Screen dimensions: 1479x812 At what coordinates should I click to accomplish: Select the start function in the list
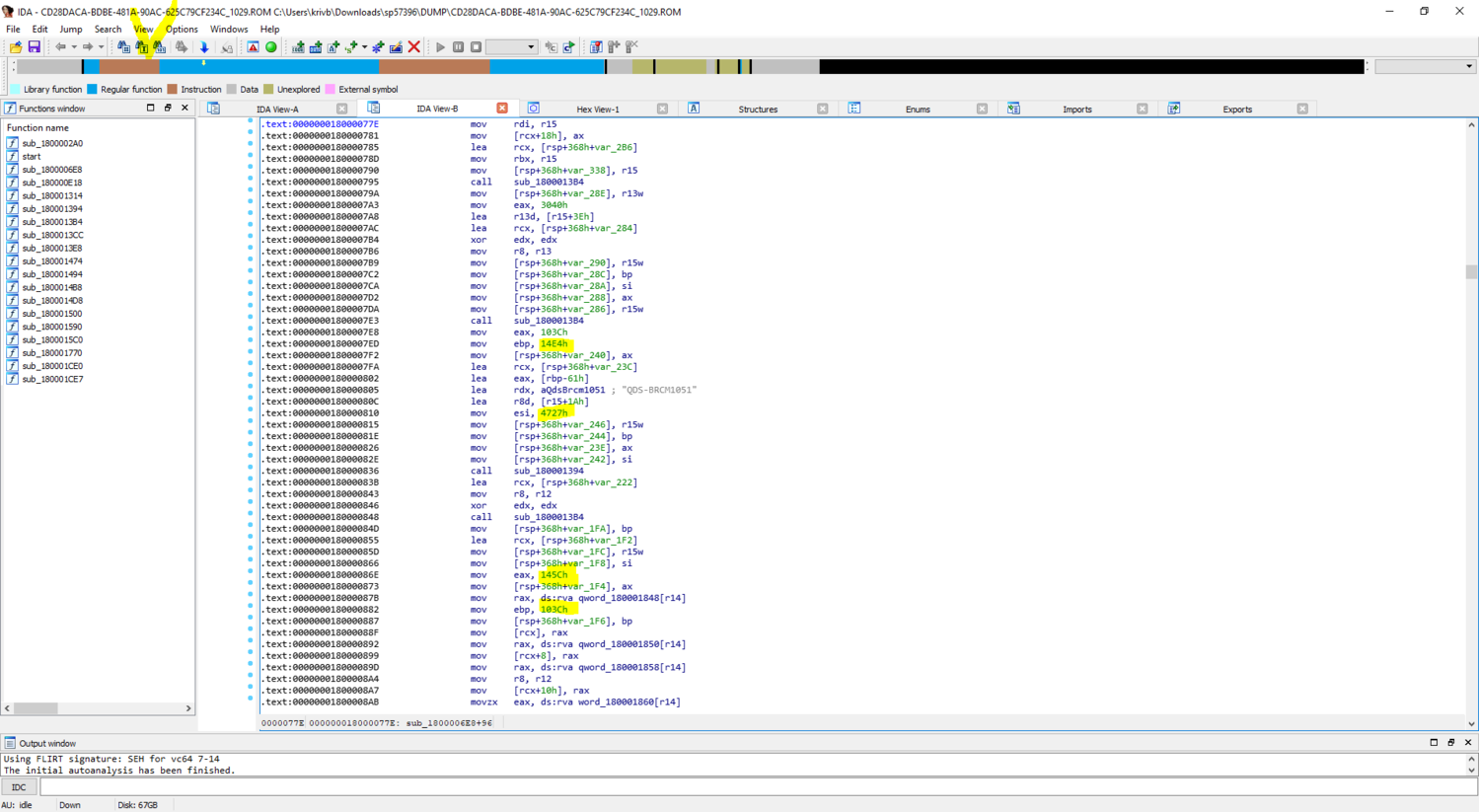(32, 157)
